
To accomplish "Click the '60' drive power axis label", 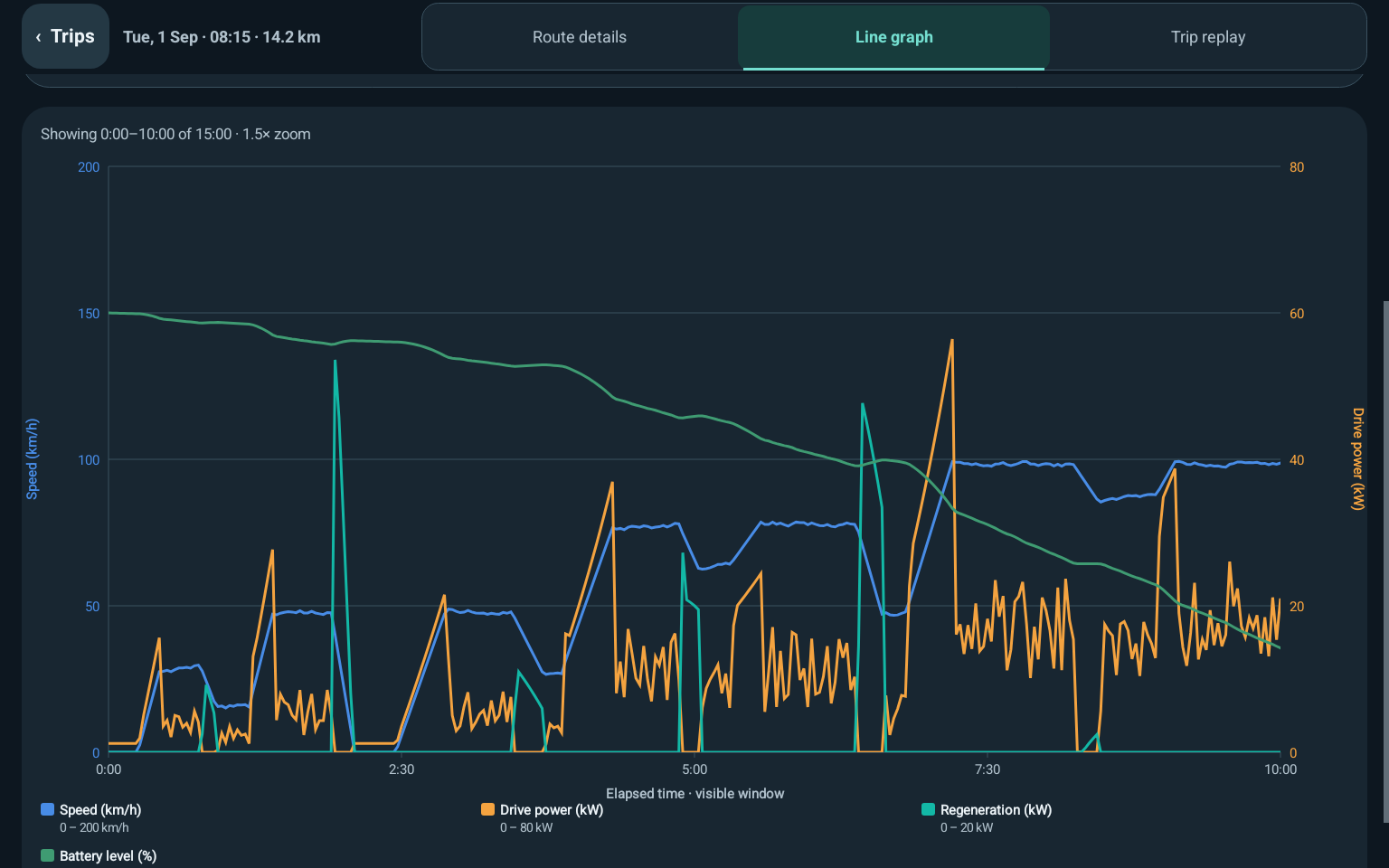I will click(1297, 314).
